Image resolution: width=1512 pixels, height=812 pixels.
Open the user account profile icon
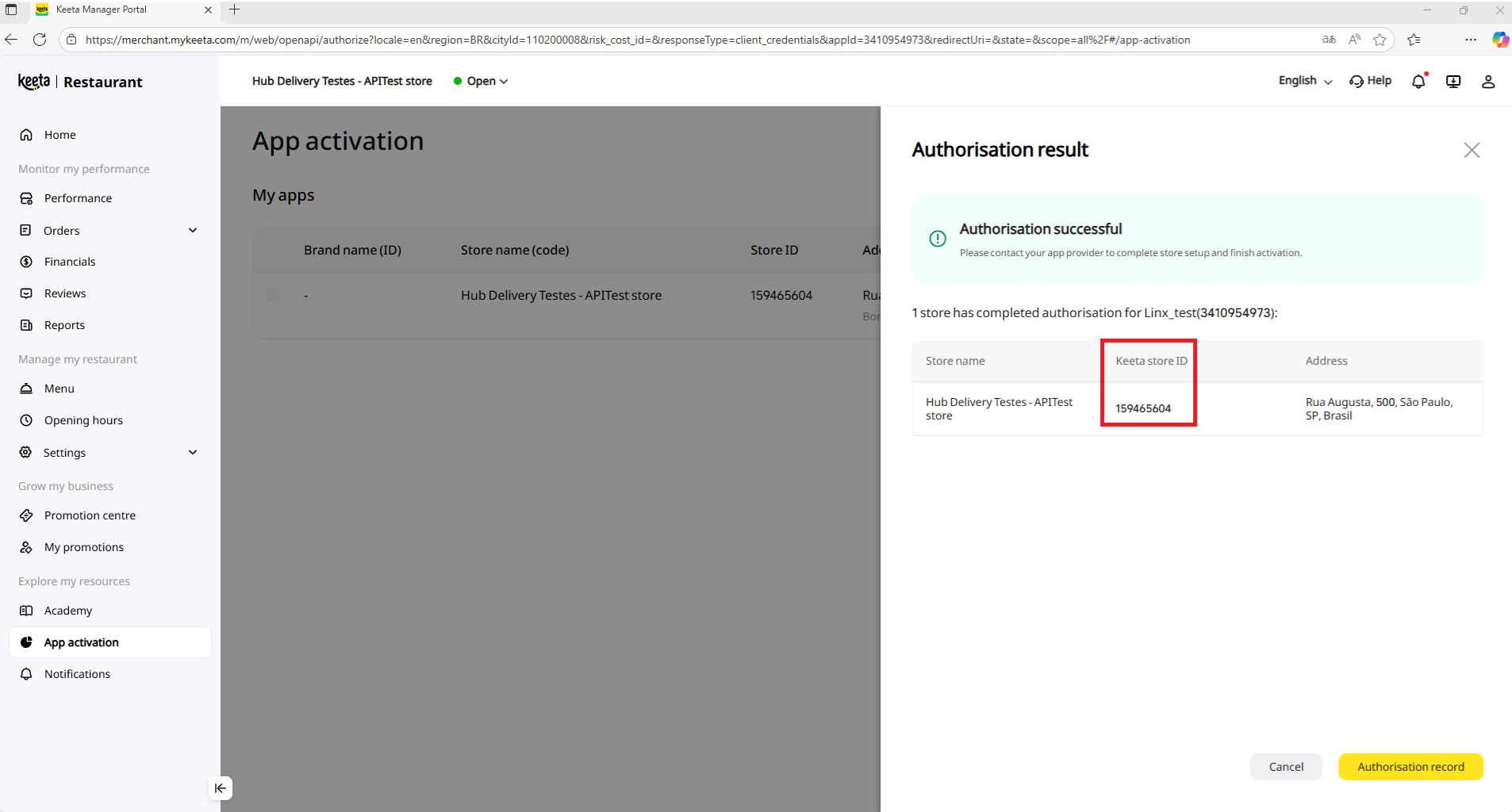1488,81
